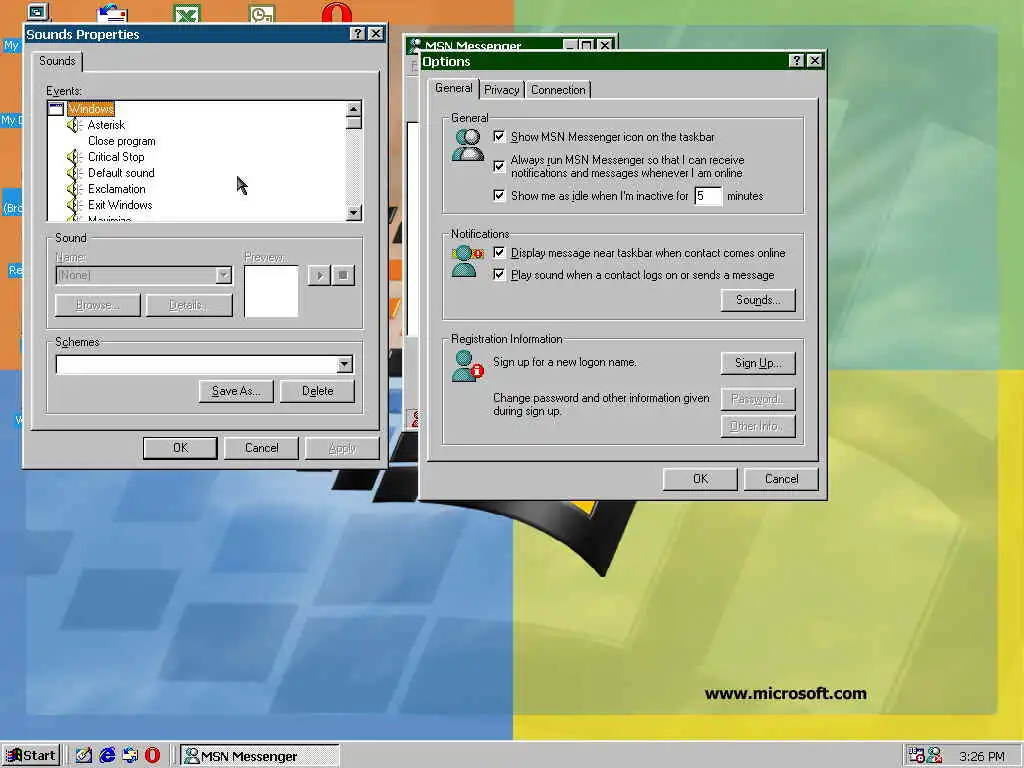Click Cancel in Sounds Properties
This screenshot has height=768, width=1024.
coord(261,448)
